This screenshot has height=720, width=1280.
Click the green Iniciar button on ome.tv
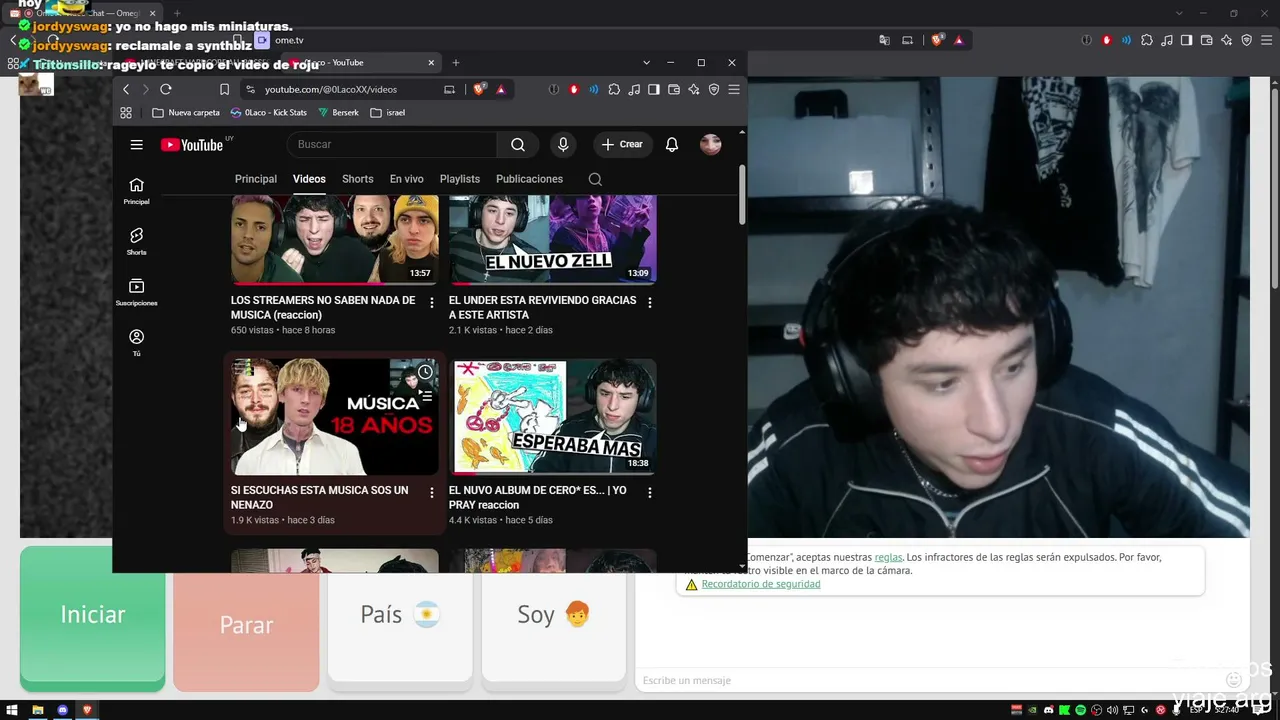click(93, 616)
